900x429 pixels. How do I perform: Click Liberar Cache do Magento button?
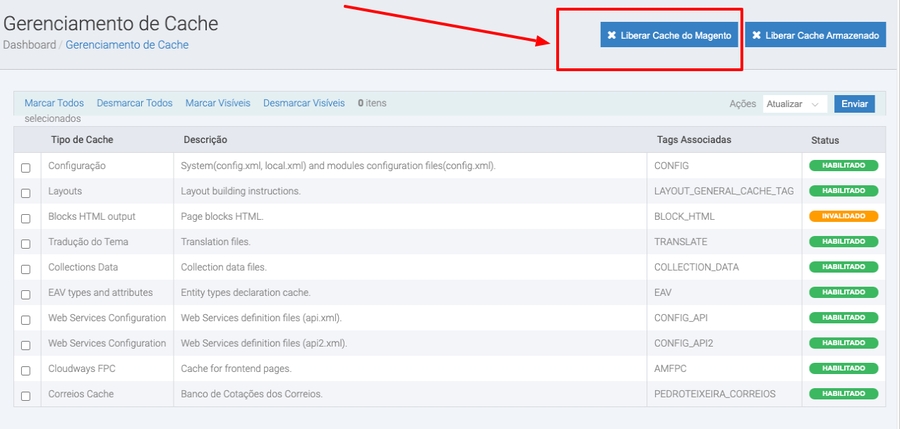tap(670, 35)
